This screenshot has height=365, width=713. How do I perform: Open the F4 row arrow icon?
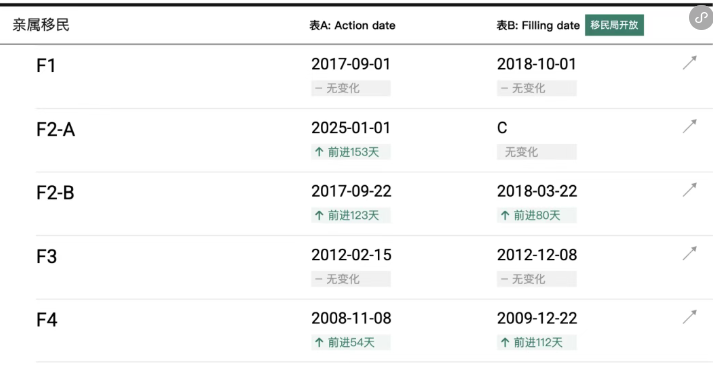pos(689,317)
